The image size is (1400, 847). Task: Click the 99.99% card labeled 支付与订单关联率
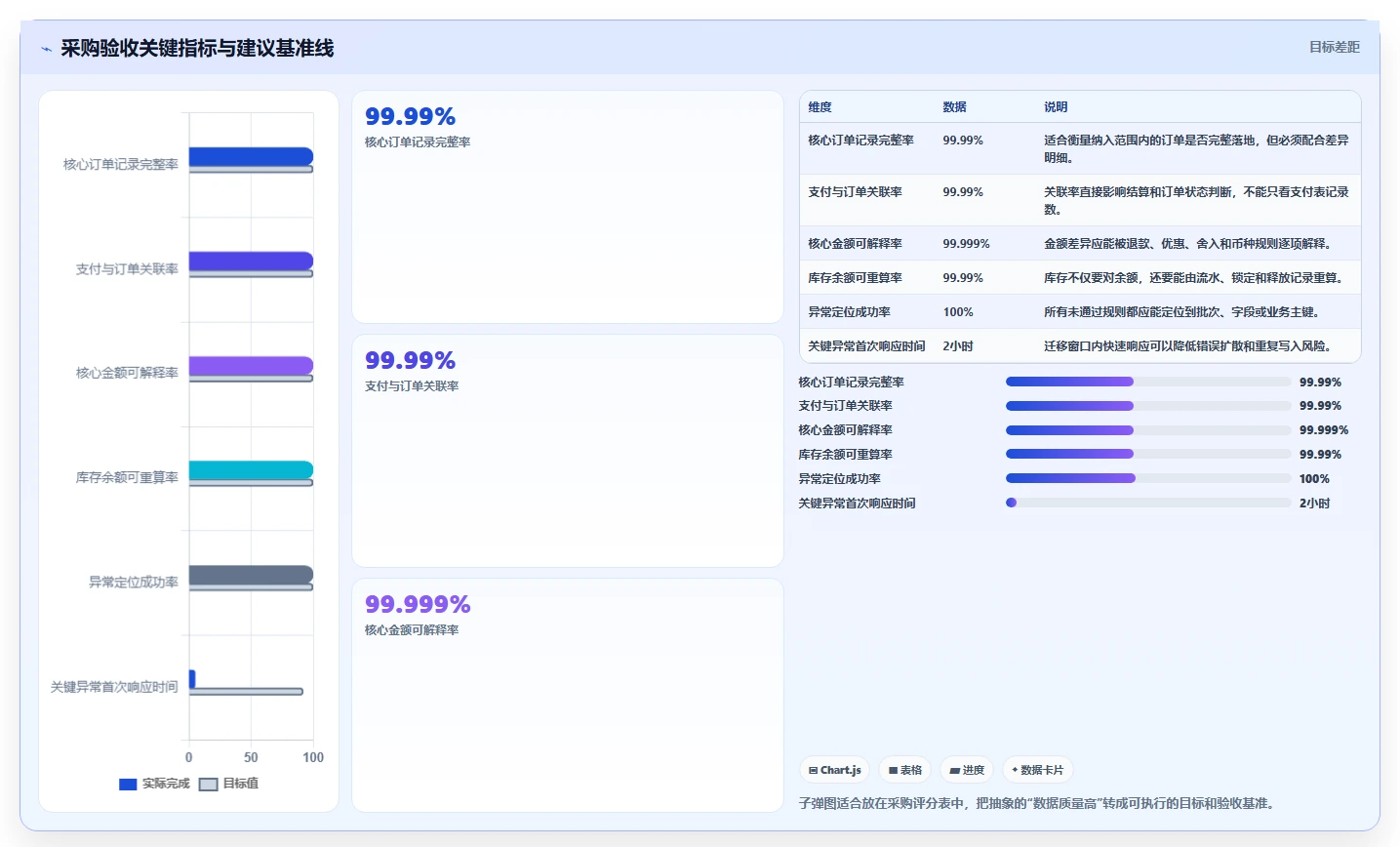(567, 450)
